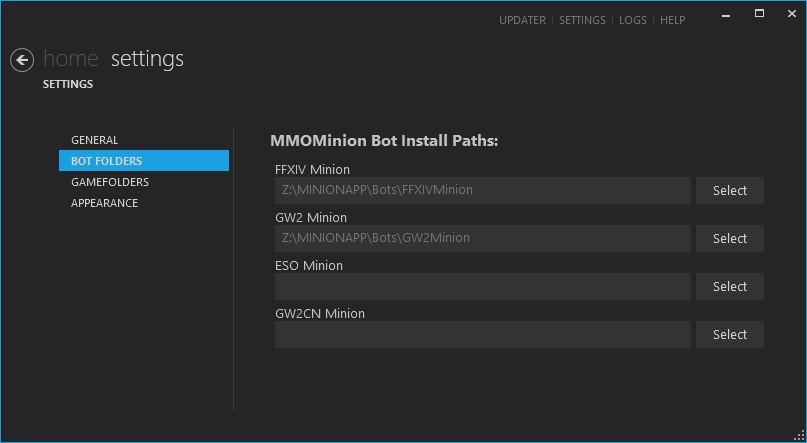The height and width of the screenshot is (443, 807).
Task: Click the GW2CN Minion path field
Action: (x=483, y=334)
